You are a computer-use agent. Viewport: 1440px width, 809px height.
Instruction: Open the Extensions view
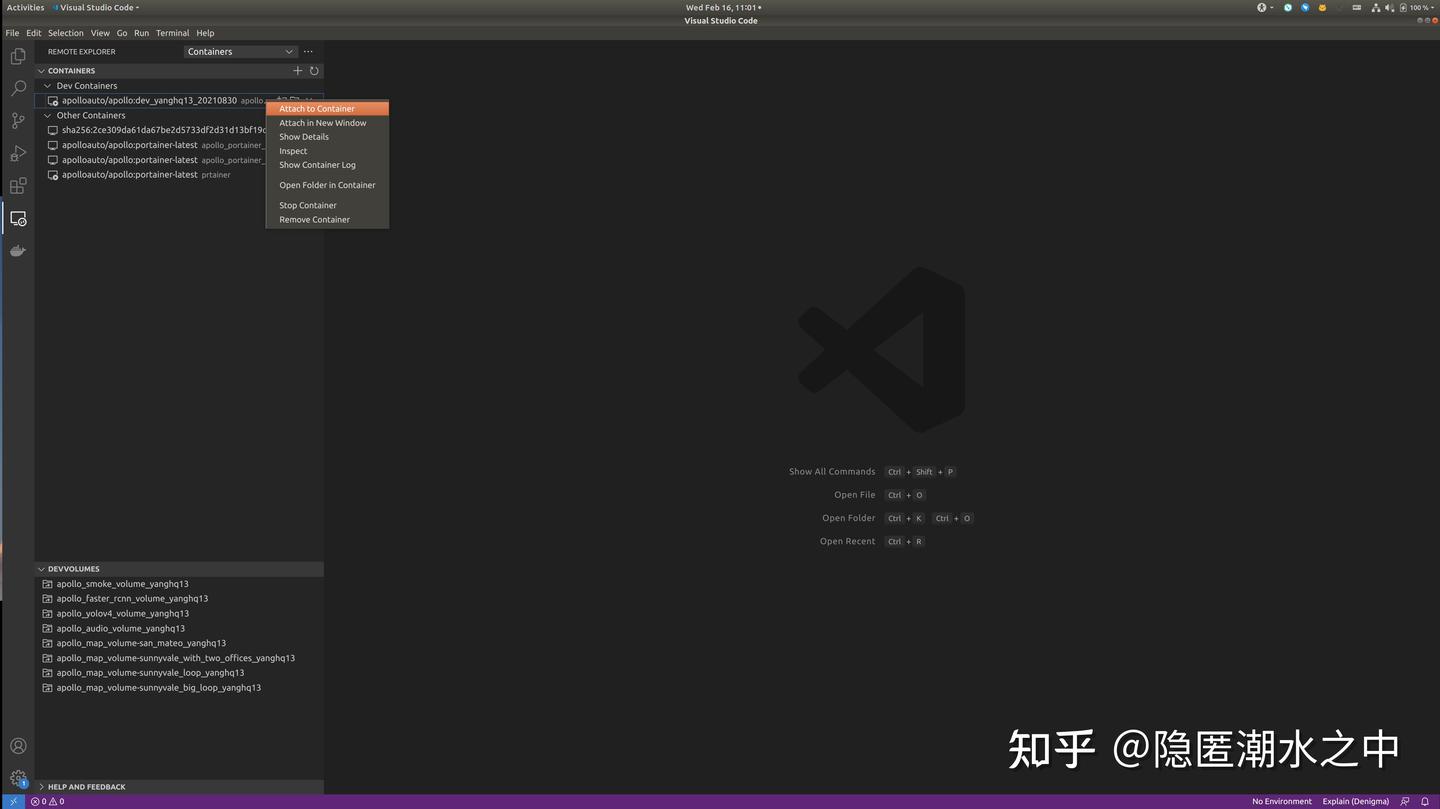click(x=17, y=185)
